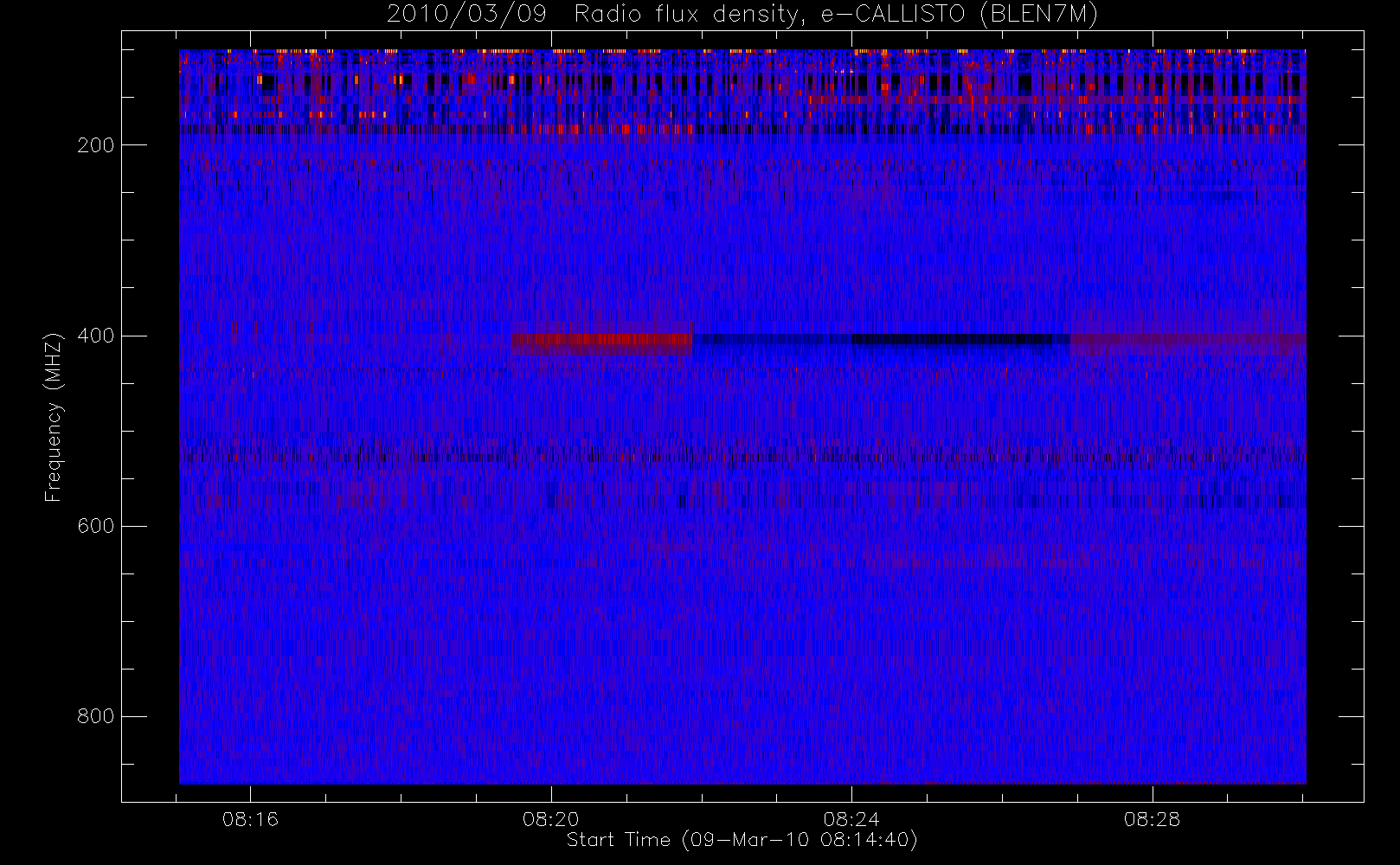Click the '600' frequency axis label
Screen dimensions: 1400x865
(x=95, y=526)
